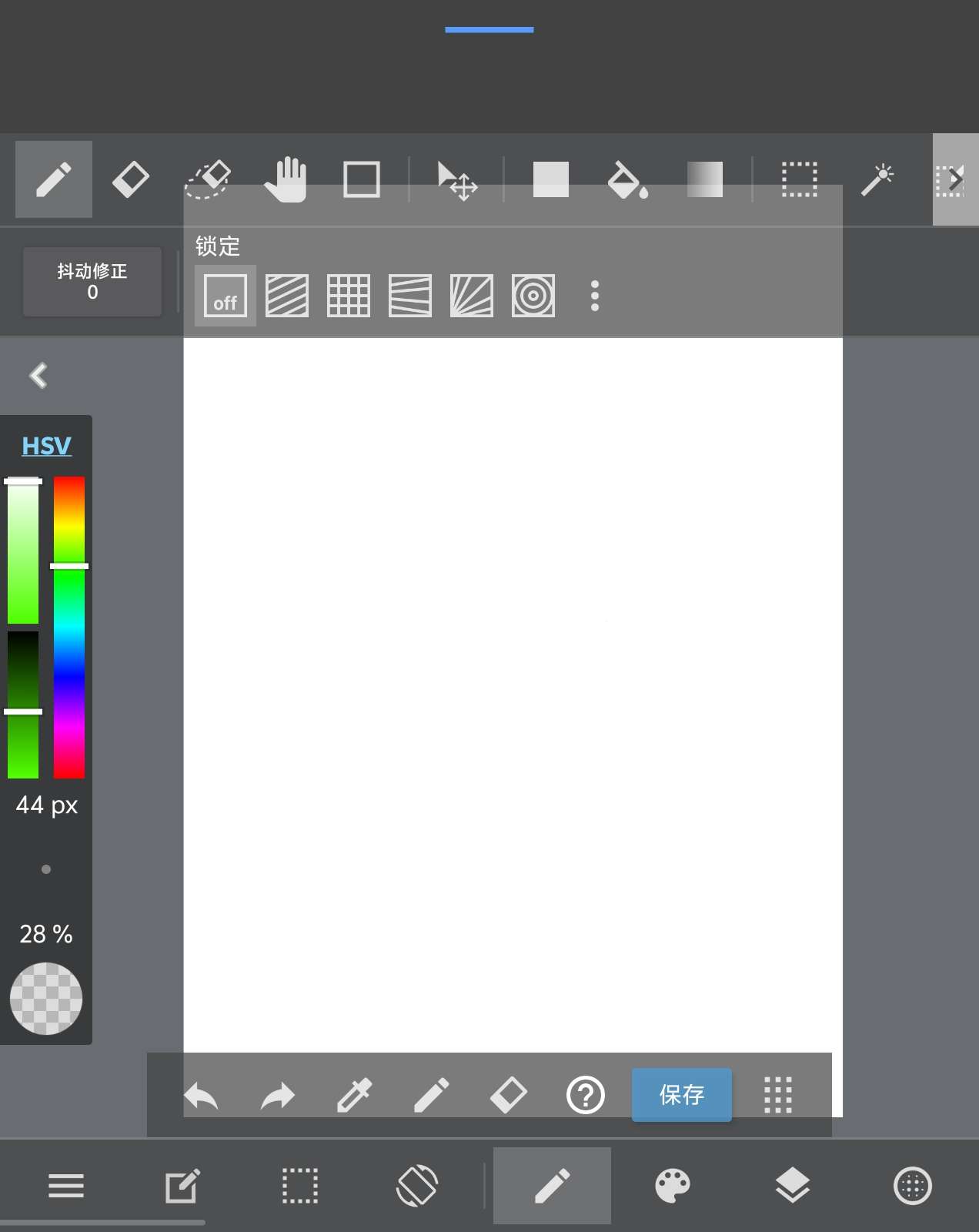979x1232 pixels.
Task: Expand the top toolbar with right arrow
Action: tap(955, 180)
